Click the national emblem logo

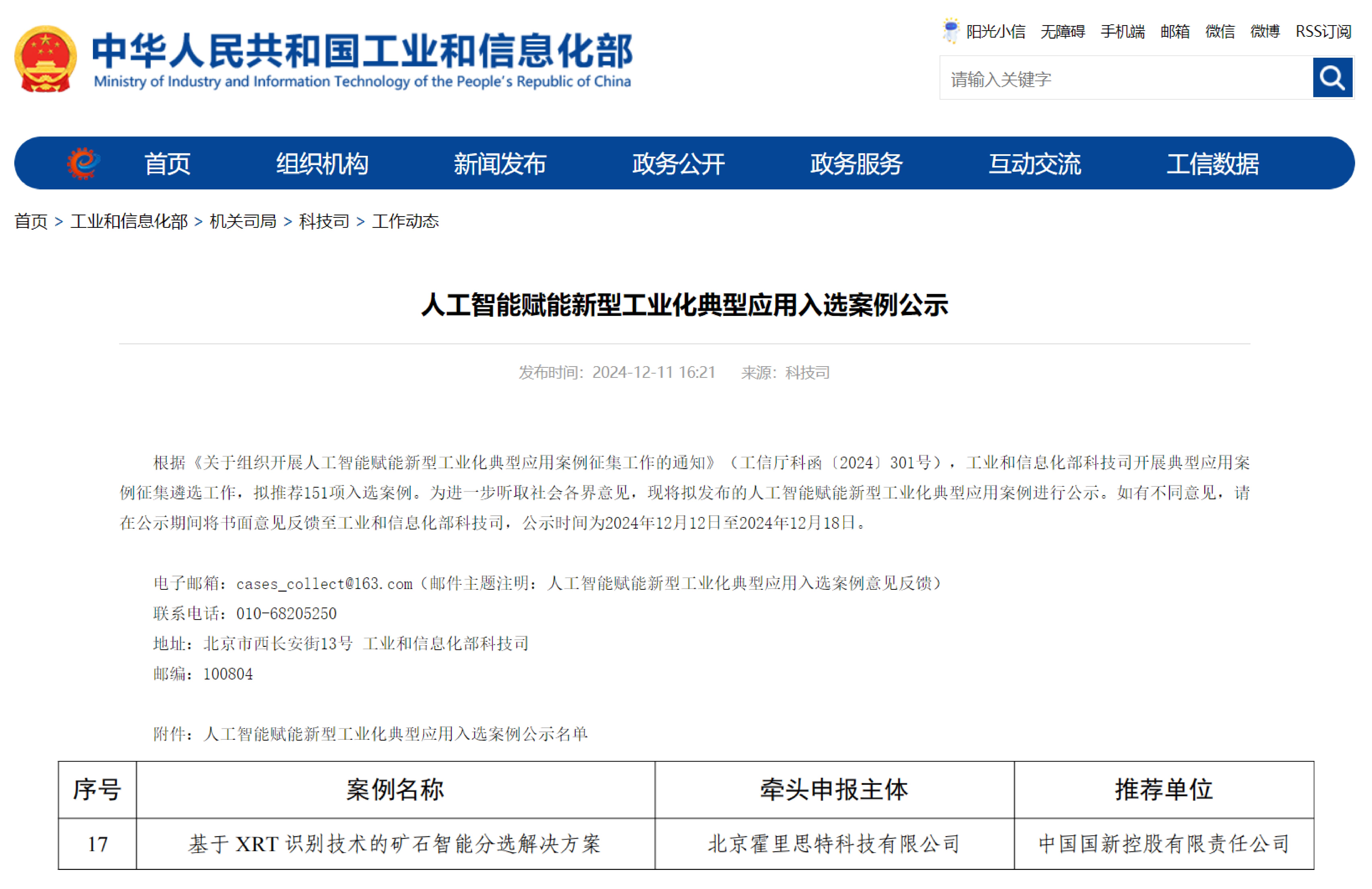[45, 59]
